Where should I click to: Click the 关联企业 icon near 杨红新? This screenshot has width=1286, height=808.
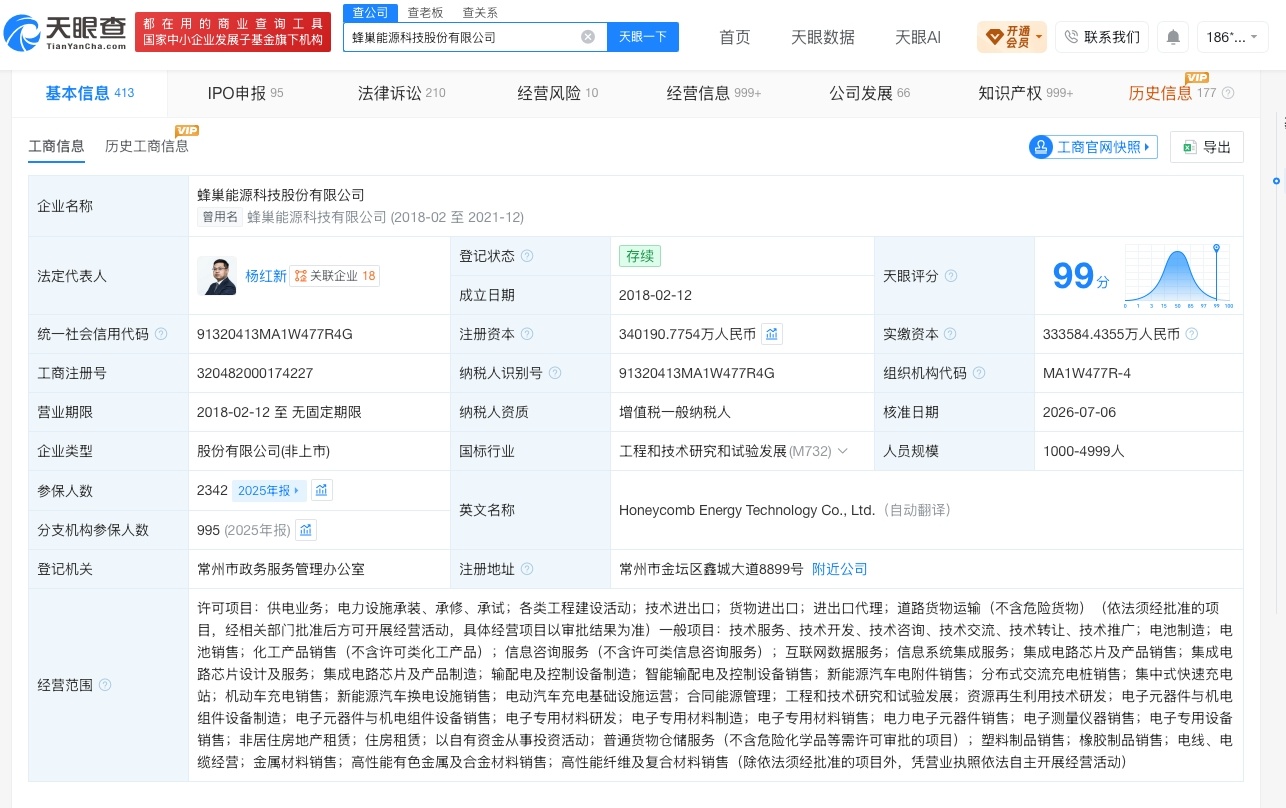tap(300, 276)
